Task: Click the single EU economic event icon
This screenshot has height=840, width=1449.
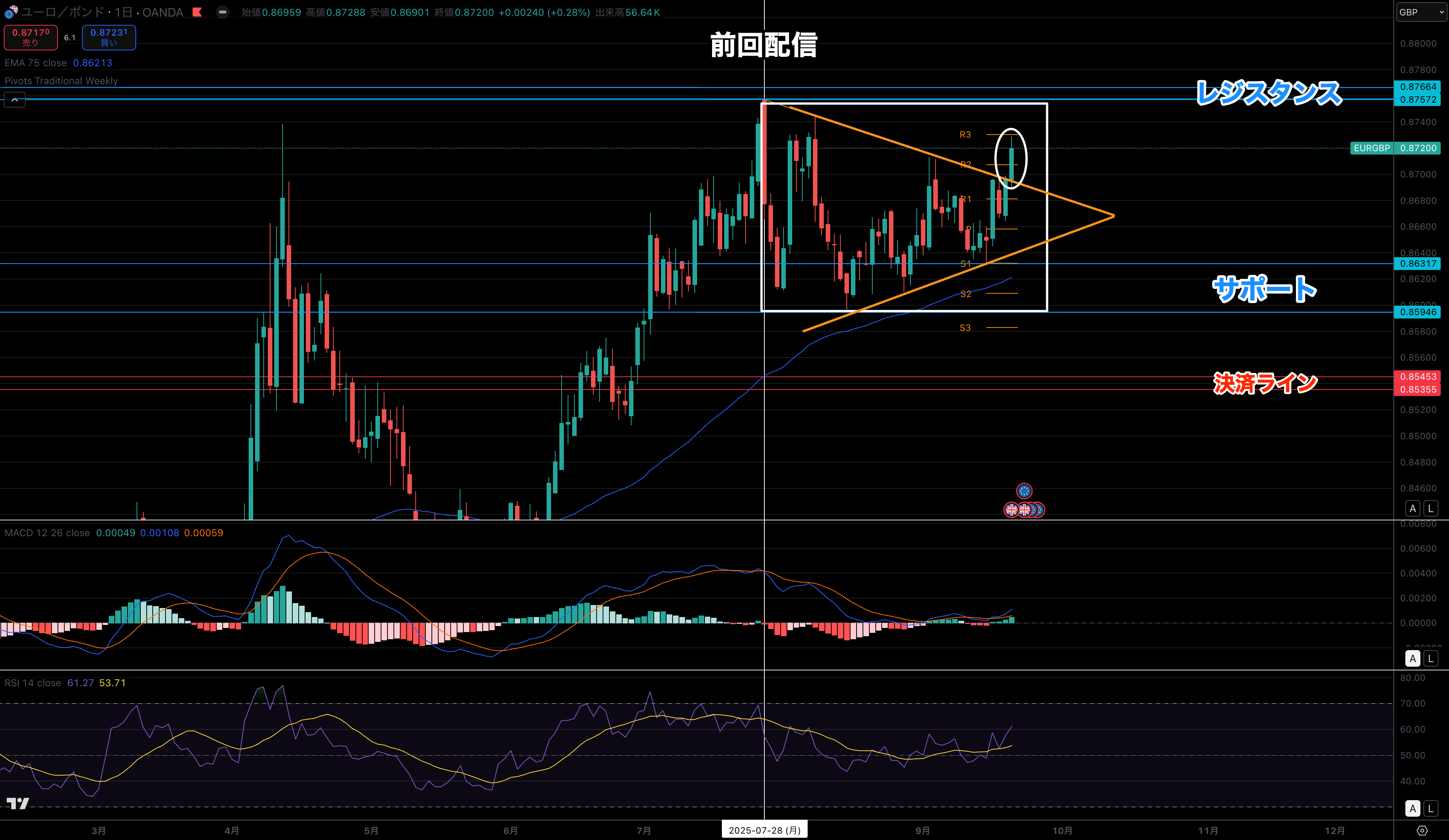Action: [x=1024, y=490]
